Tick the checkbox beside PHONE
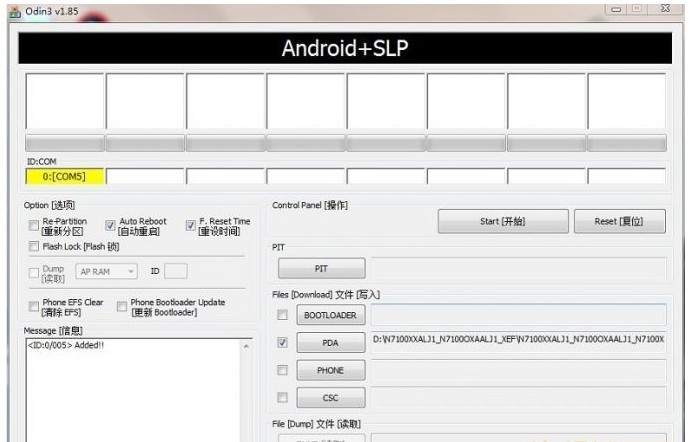Screen dimensions: 699x442 pos(282,370)
